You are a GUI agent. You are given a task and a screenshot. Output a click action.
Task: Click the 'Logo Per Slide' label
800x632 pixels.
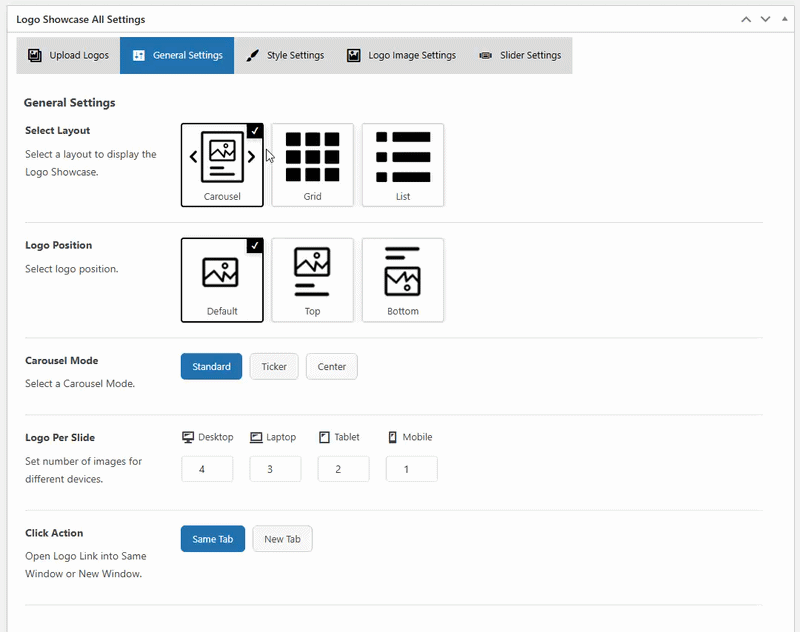pyautogui.click(x=60, y=438)
